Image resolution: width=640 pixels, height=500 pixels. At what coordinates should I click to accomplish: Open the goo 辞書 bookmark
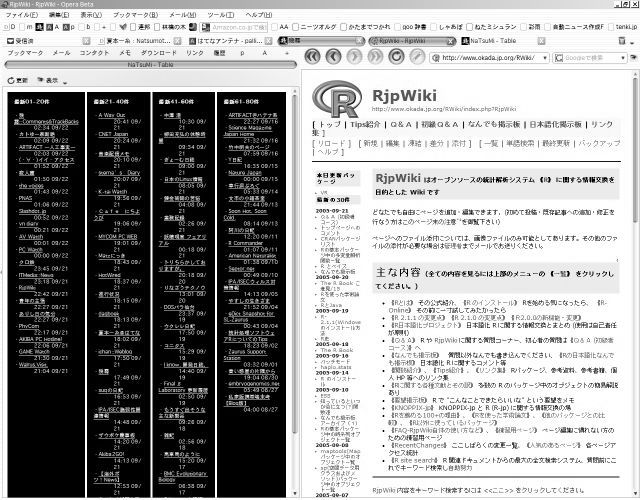411,27
